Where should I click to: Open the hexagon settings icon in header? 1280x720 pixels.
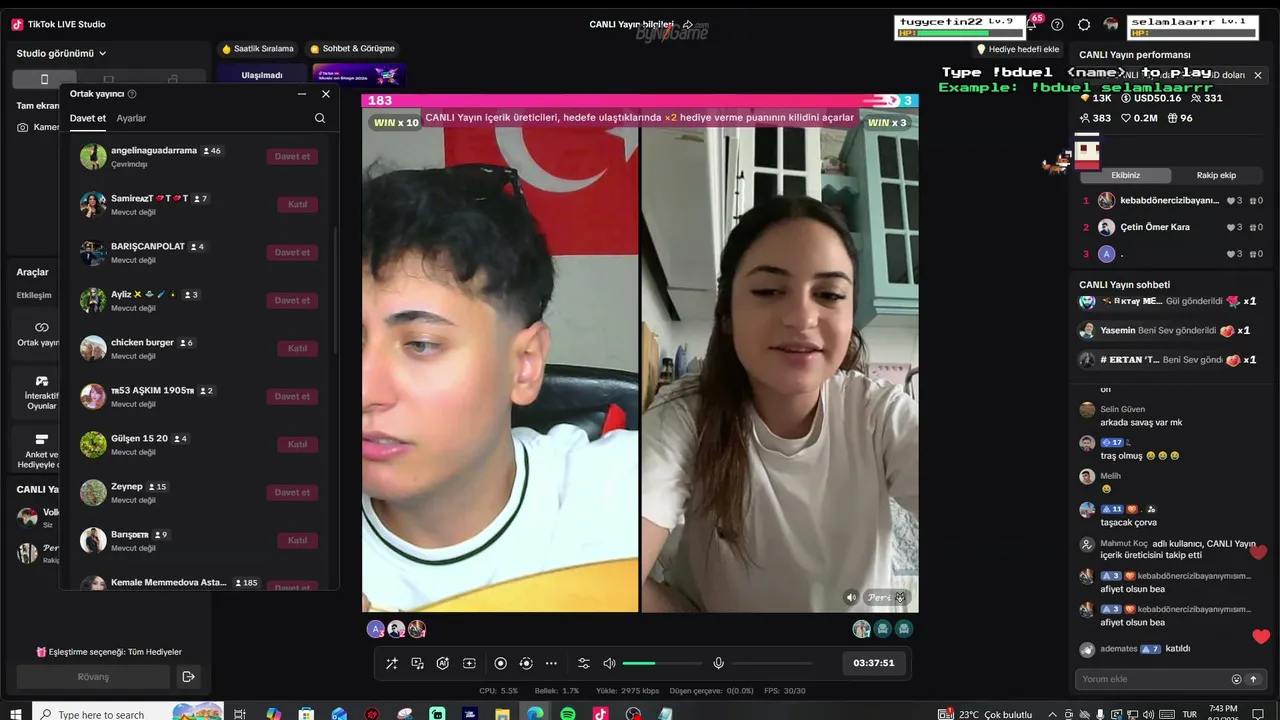pyautogui.click(x=1084, y=24)
